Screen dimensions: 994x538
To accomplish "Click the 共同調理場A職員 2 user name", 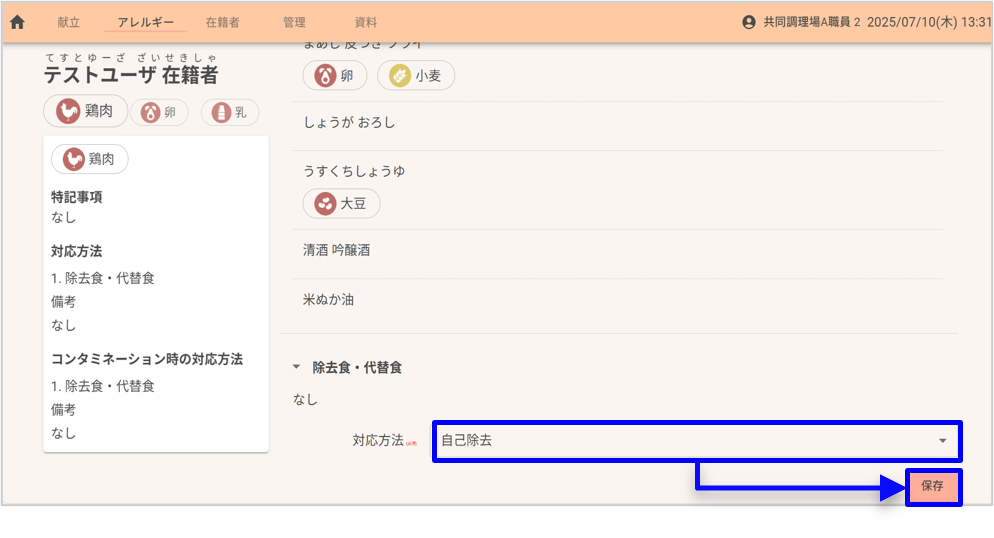I will 811,22.
